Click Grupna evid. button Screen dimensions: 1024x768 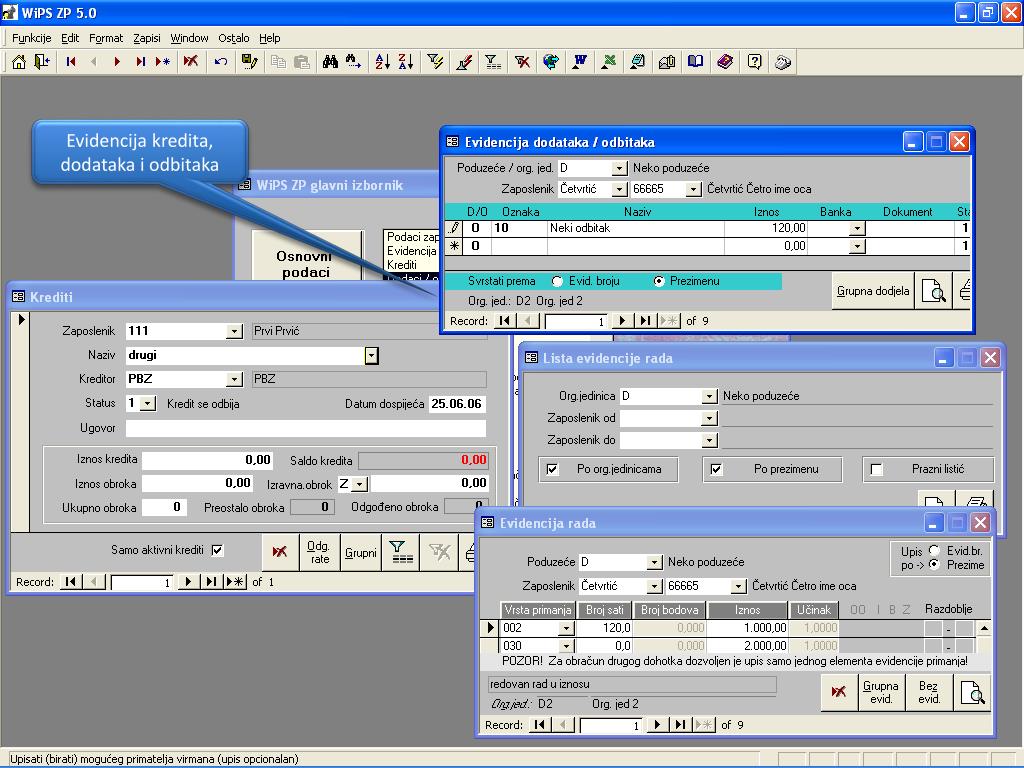[881, 692]
